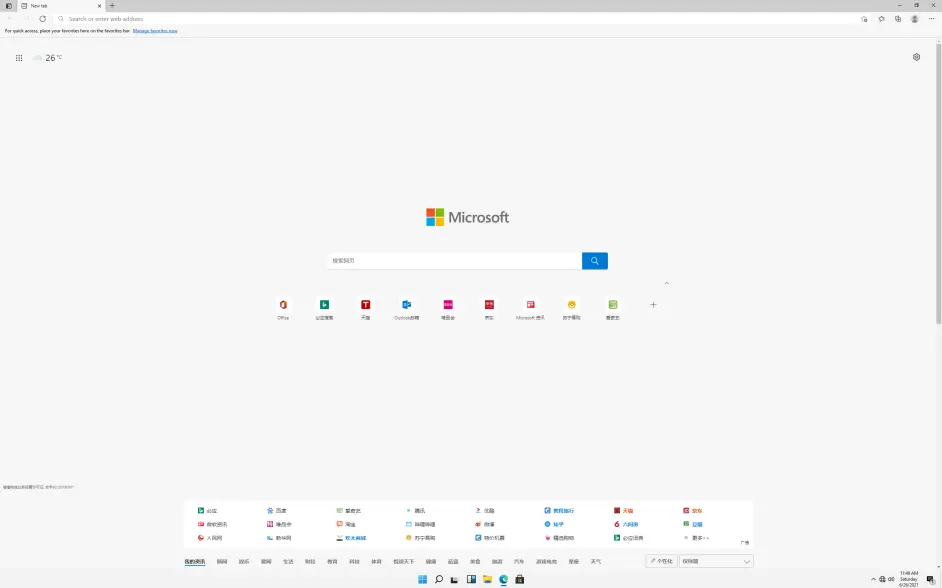Select the 财经 feed tab
942x588 pixels.
point(310,562)
